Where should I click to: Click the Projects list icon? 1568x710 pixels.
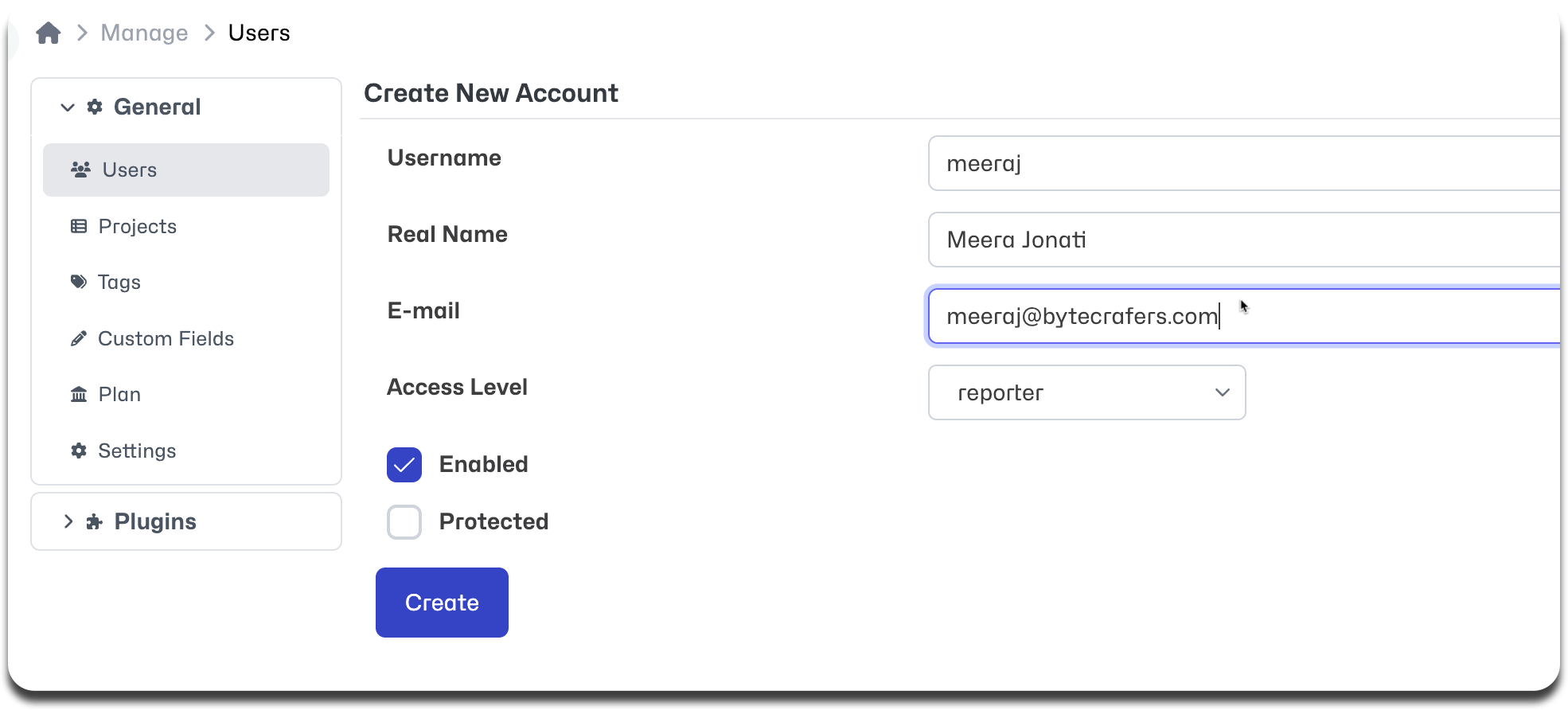[x=79, y=226]
